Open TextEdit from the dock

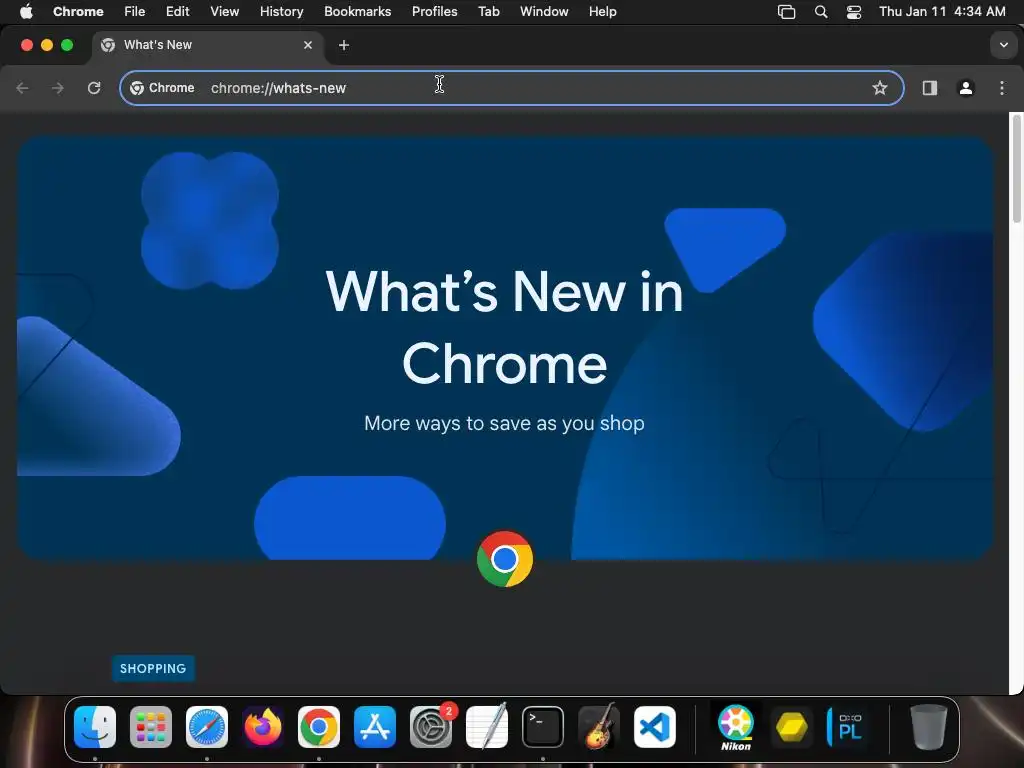point(487,727)
